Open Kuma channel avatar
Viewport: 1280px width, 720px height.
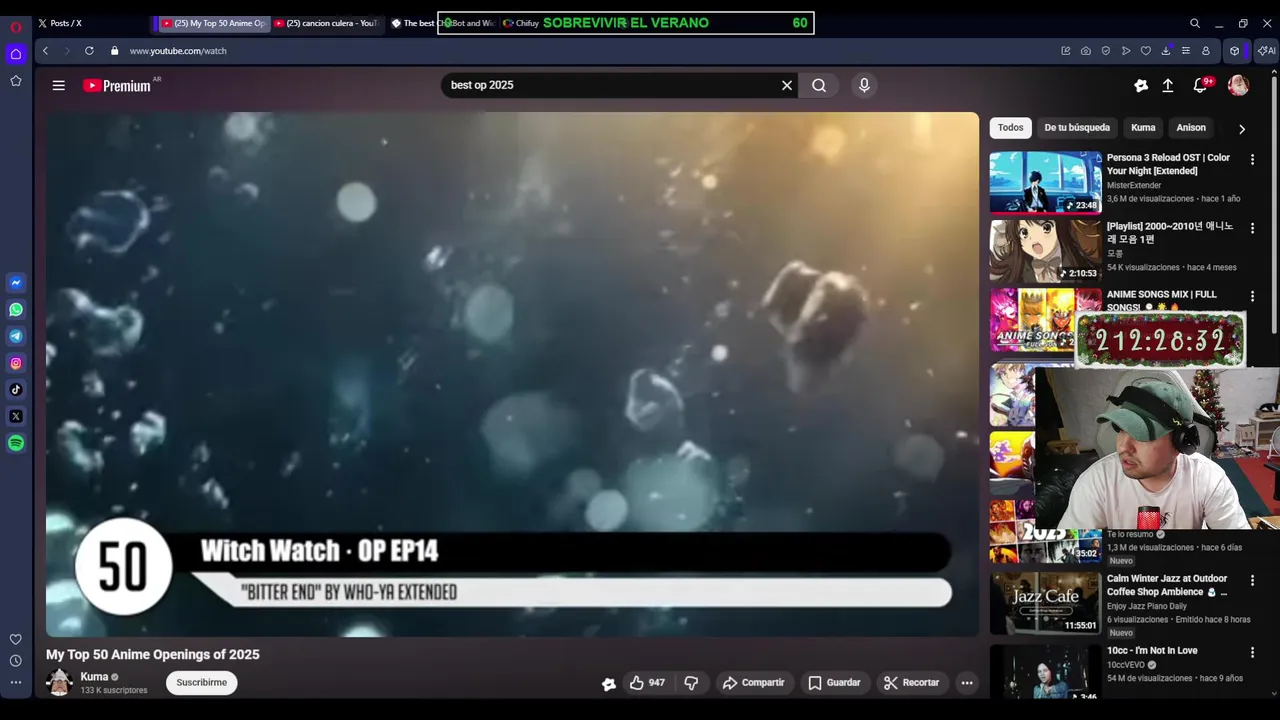point(60,683)
